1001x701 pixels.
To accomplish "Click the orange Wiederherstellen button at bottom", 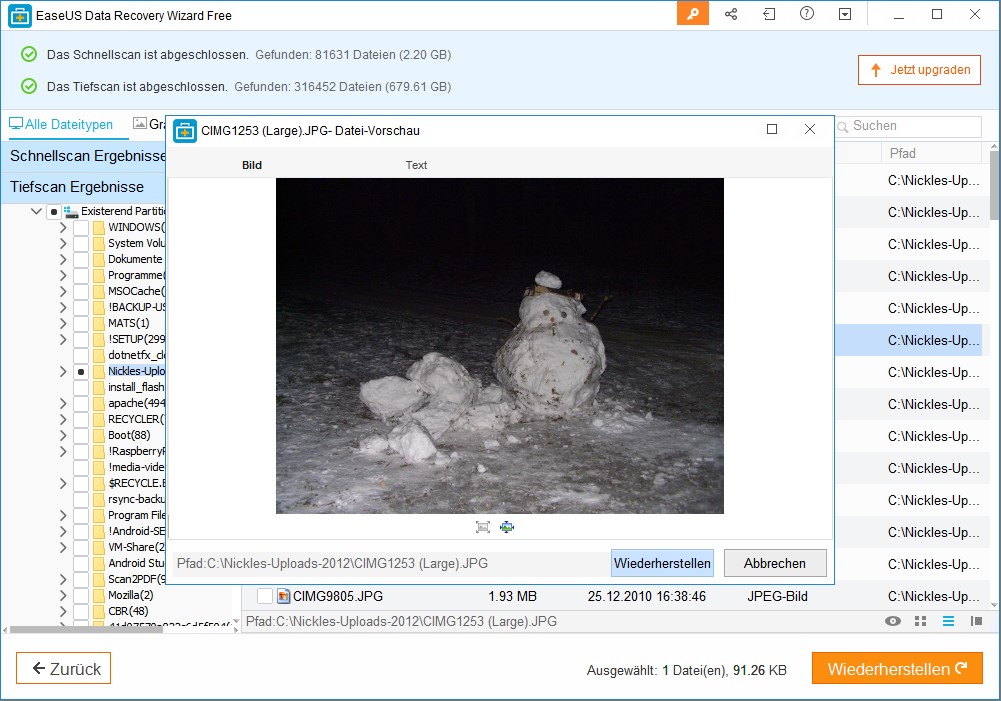I will click(x=897, y=668).
